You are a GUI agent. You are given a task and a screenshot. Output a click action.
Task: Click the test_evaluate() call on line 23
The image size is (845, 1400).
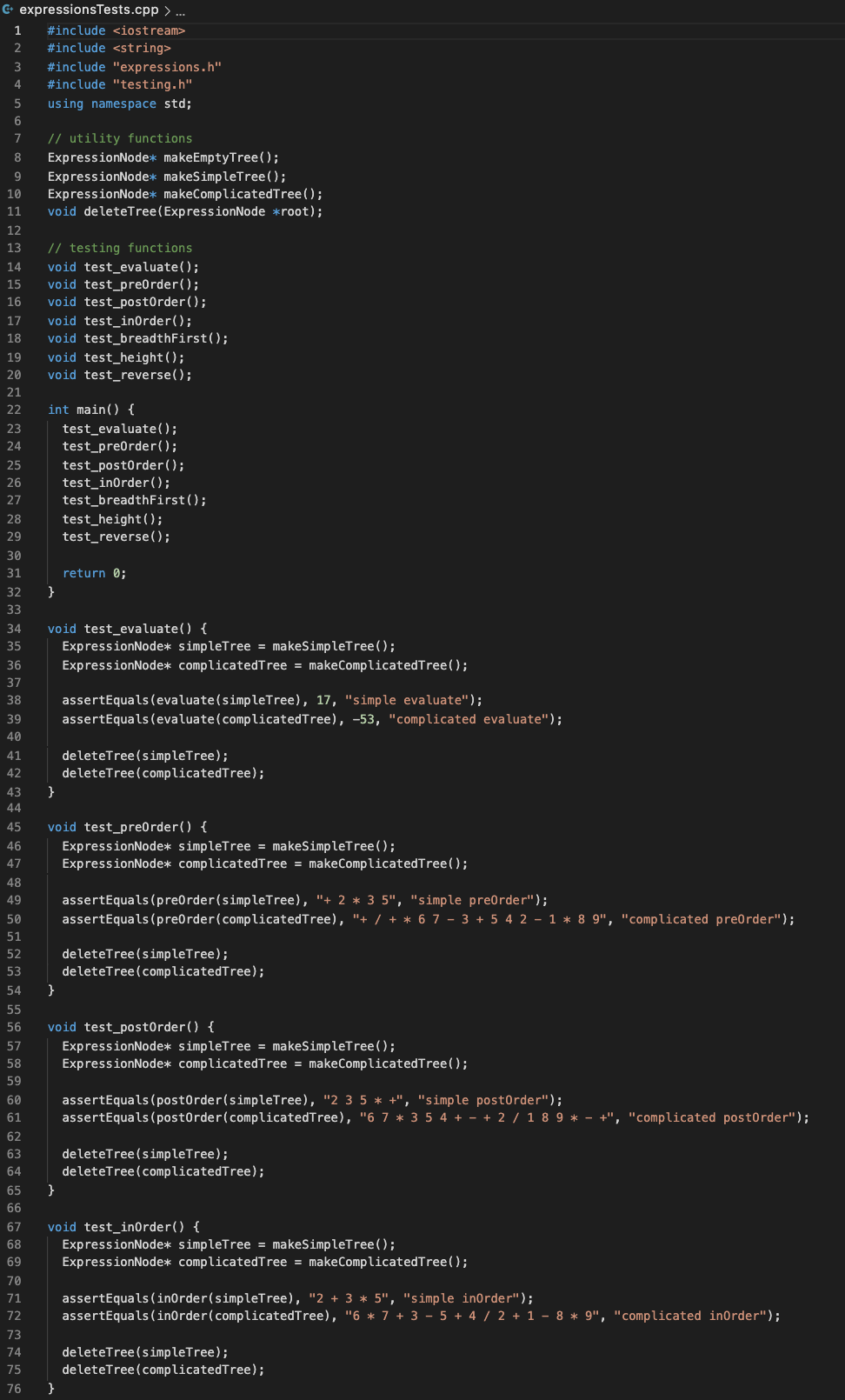(x=120, y=429)
